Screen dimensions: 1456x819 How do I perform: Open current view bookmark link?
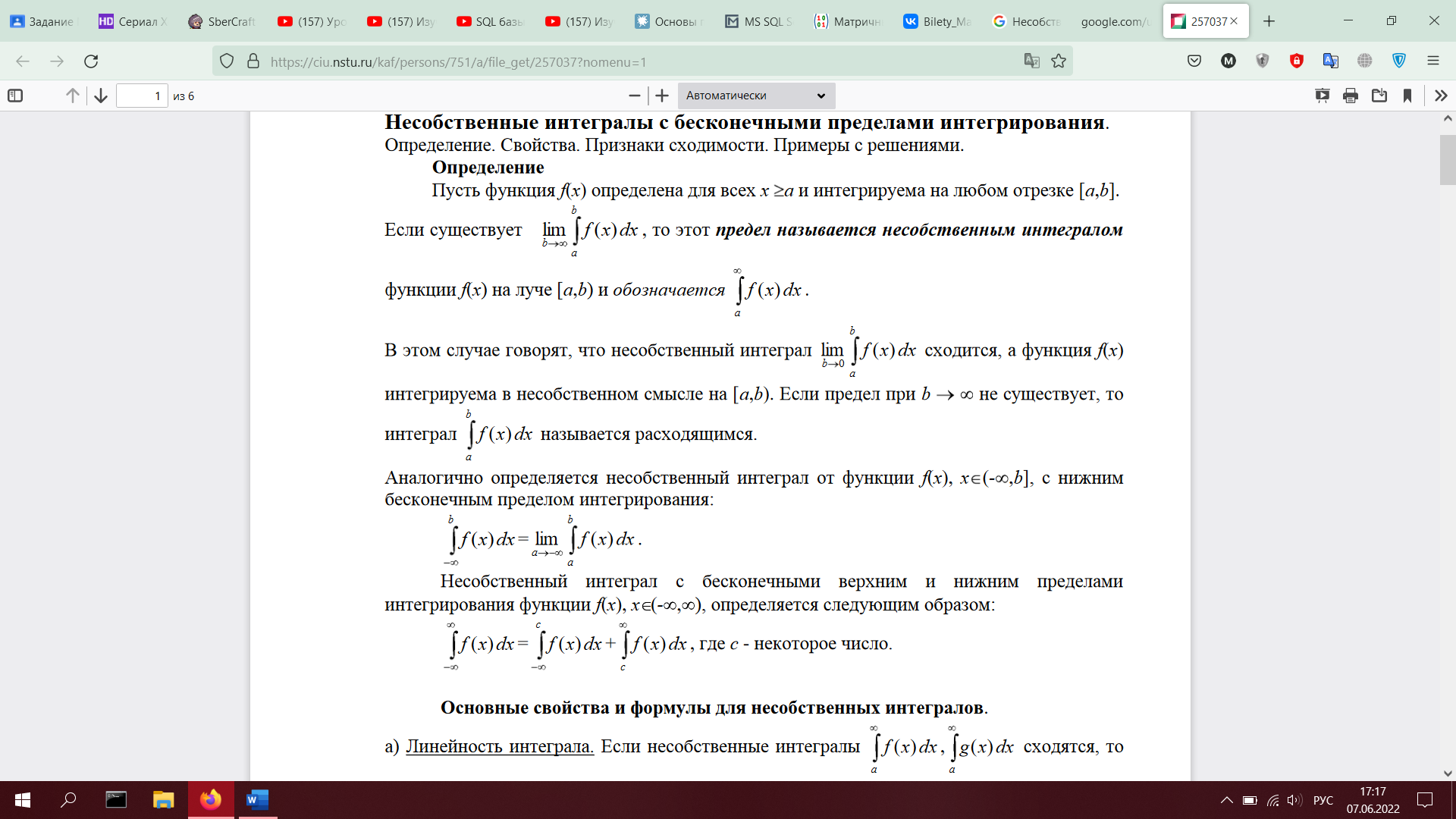(x=1407, y=96)
